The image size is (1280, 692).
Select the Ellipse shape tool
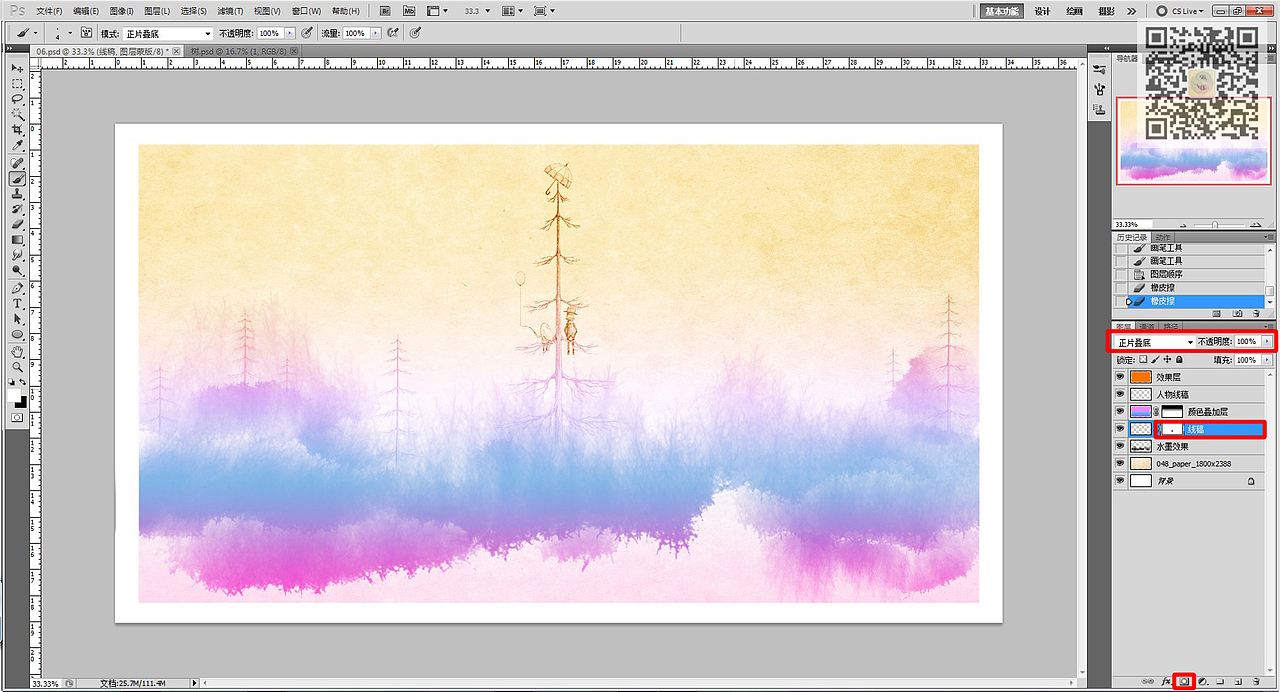pos(17,334)
